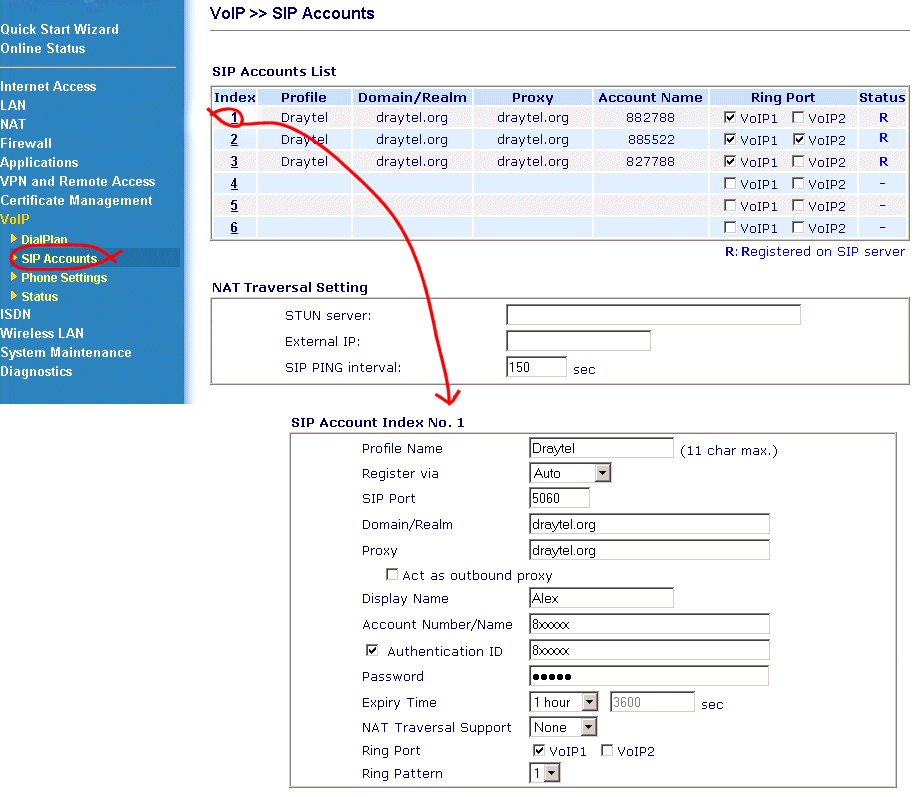
Task: Click the SIP PING interval field
Action: click(536, 367)
